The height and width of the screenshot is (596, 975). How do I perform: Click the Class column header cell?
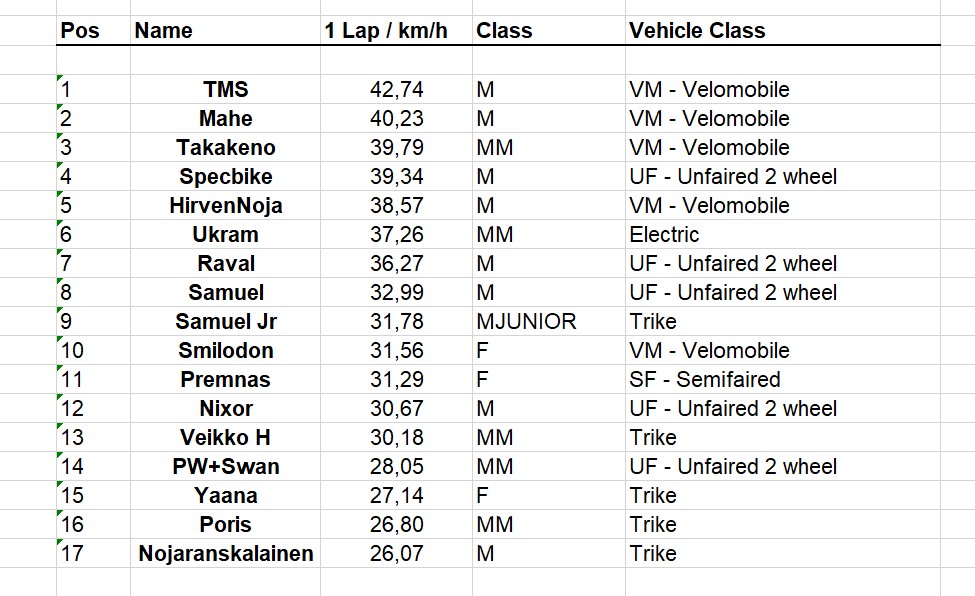[548, 30]
